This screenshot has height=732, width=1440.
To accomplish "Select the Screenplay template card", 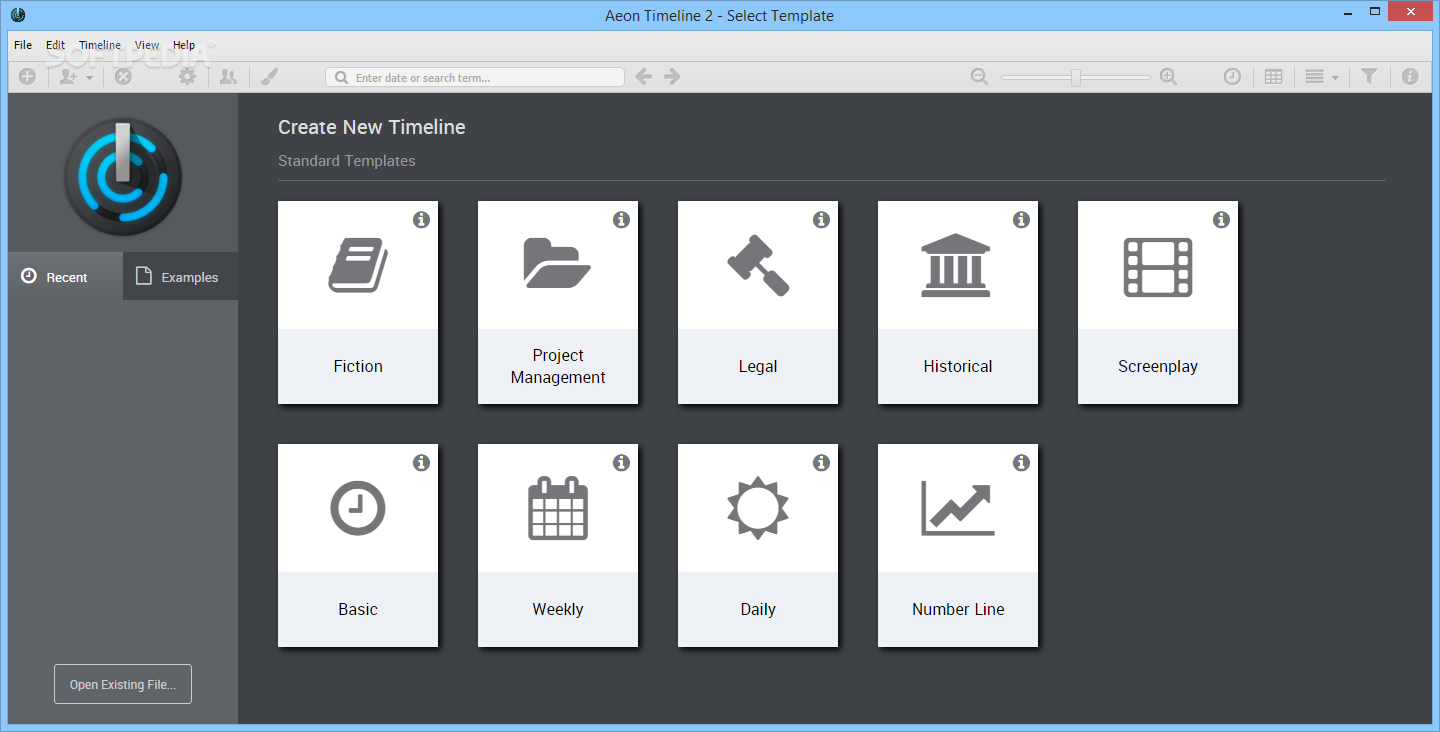I will 1158,302.
